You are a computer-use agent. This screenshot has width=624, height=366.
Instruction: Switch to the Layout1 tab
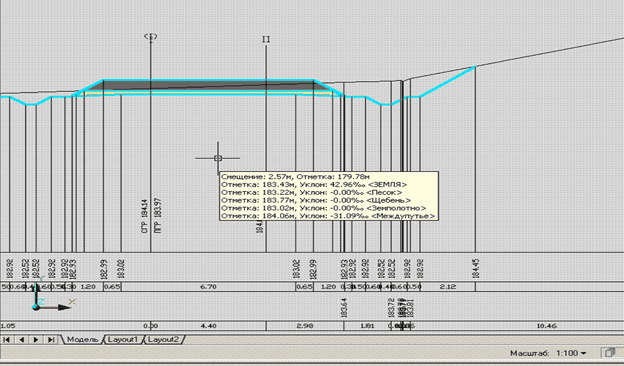click(123, 340)
